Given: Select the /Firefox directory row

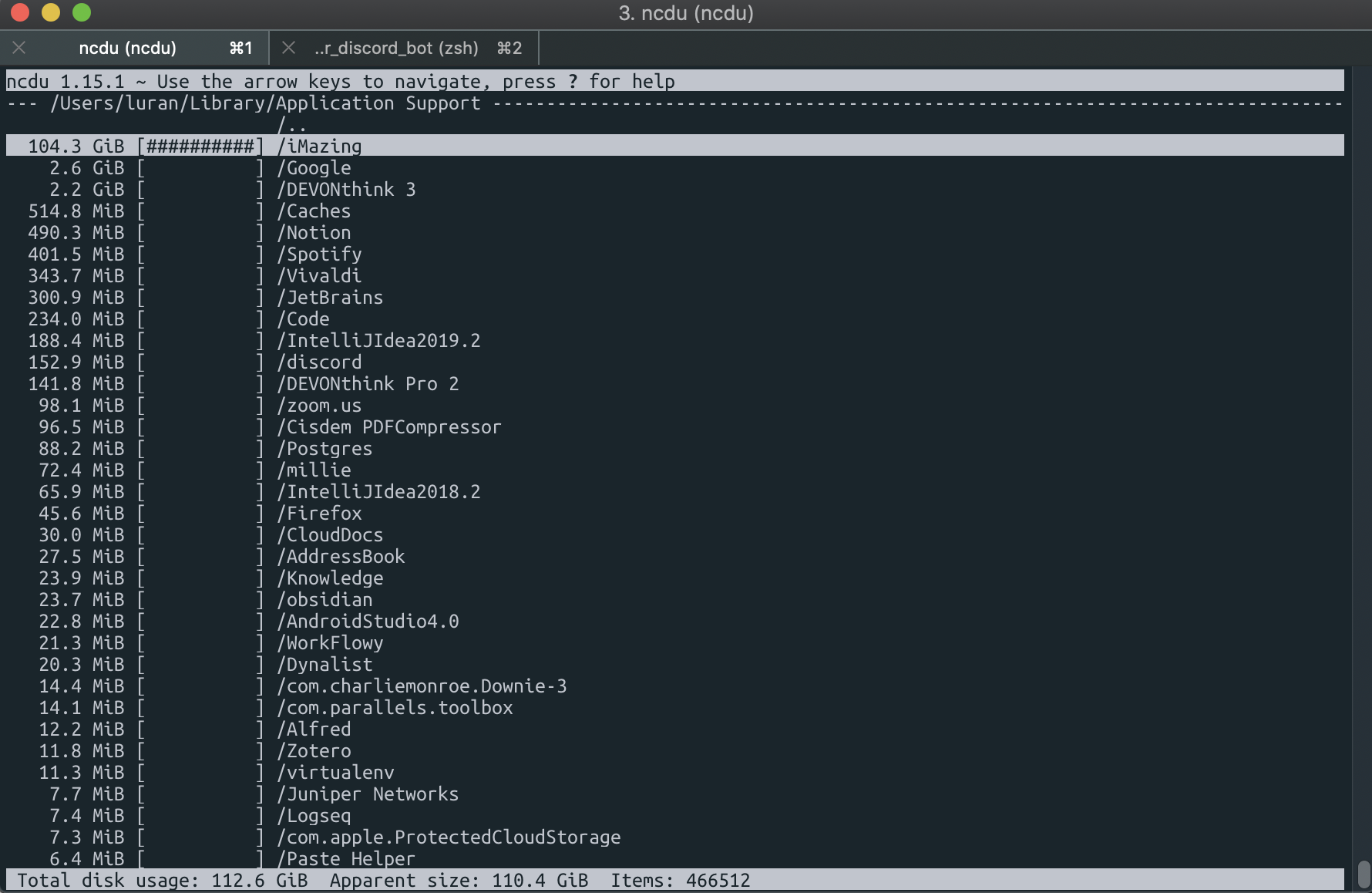Looking at the screenshot, I should pyautogui.click(x=675, y=513).
